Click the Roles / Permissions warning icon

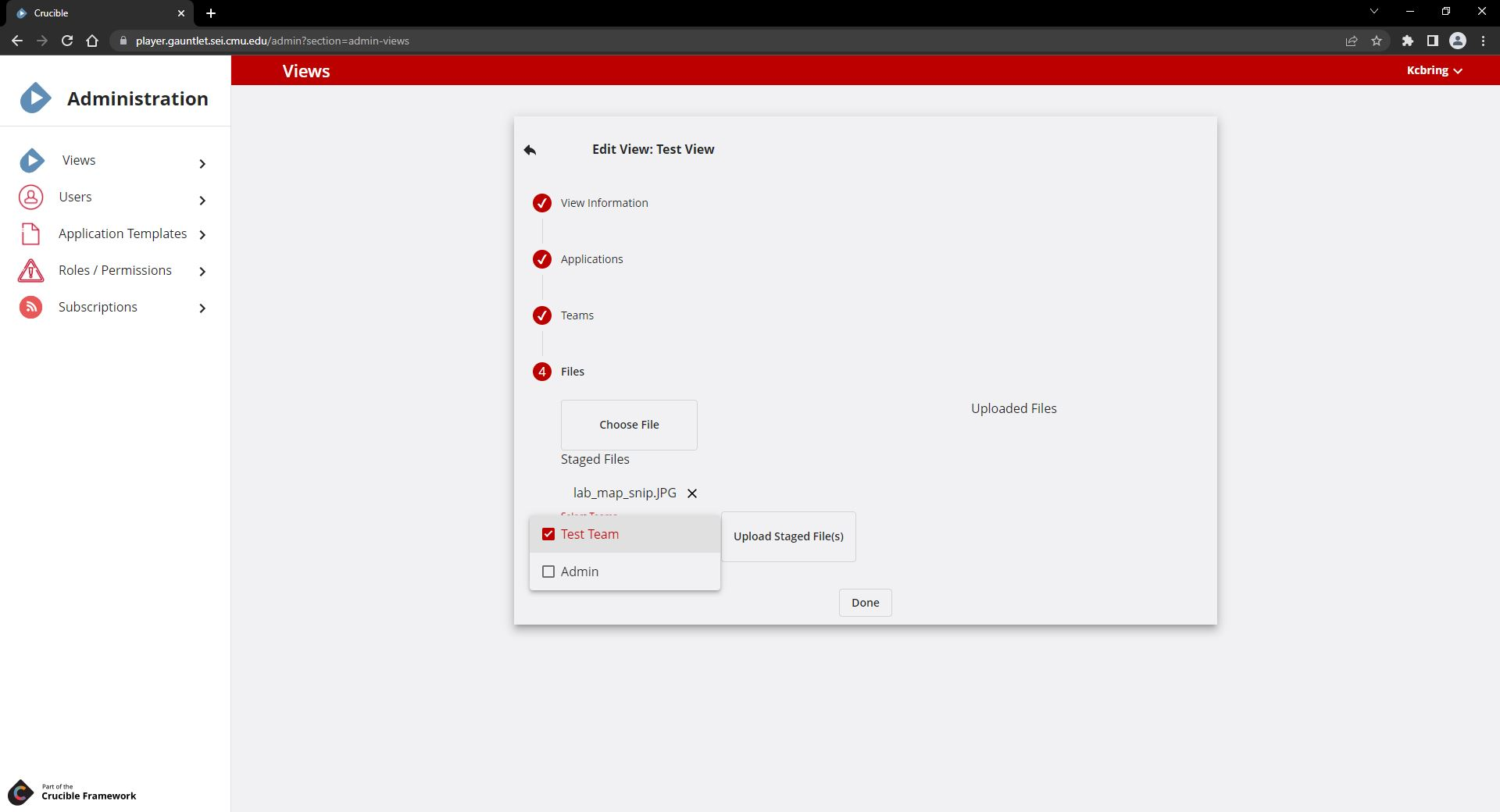30,270
